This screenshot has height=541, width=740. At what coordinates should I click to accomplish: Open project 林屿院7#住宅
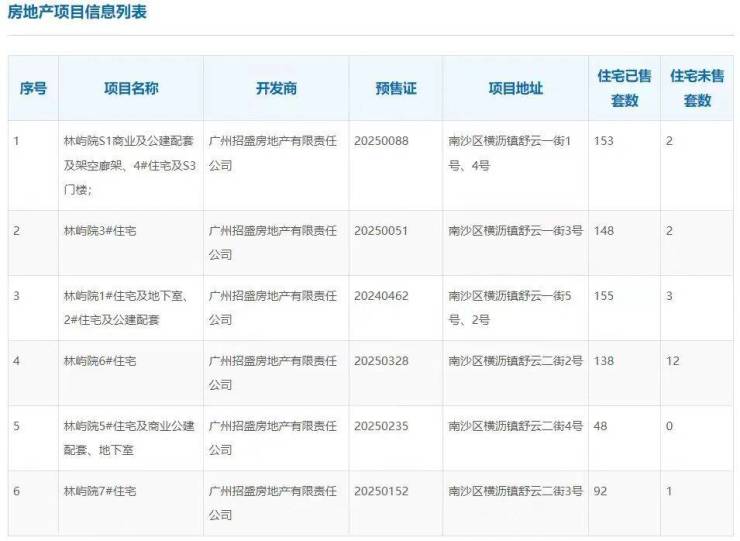coord(100,491)
